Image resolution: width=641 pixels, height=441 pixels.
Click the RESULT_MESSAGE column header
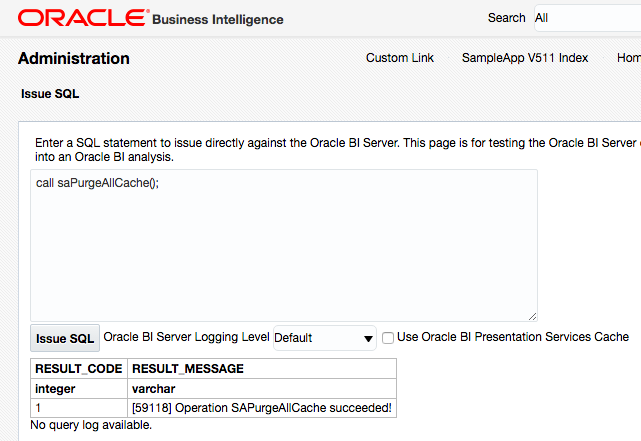188,369
